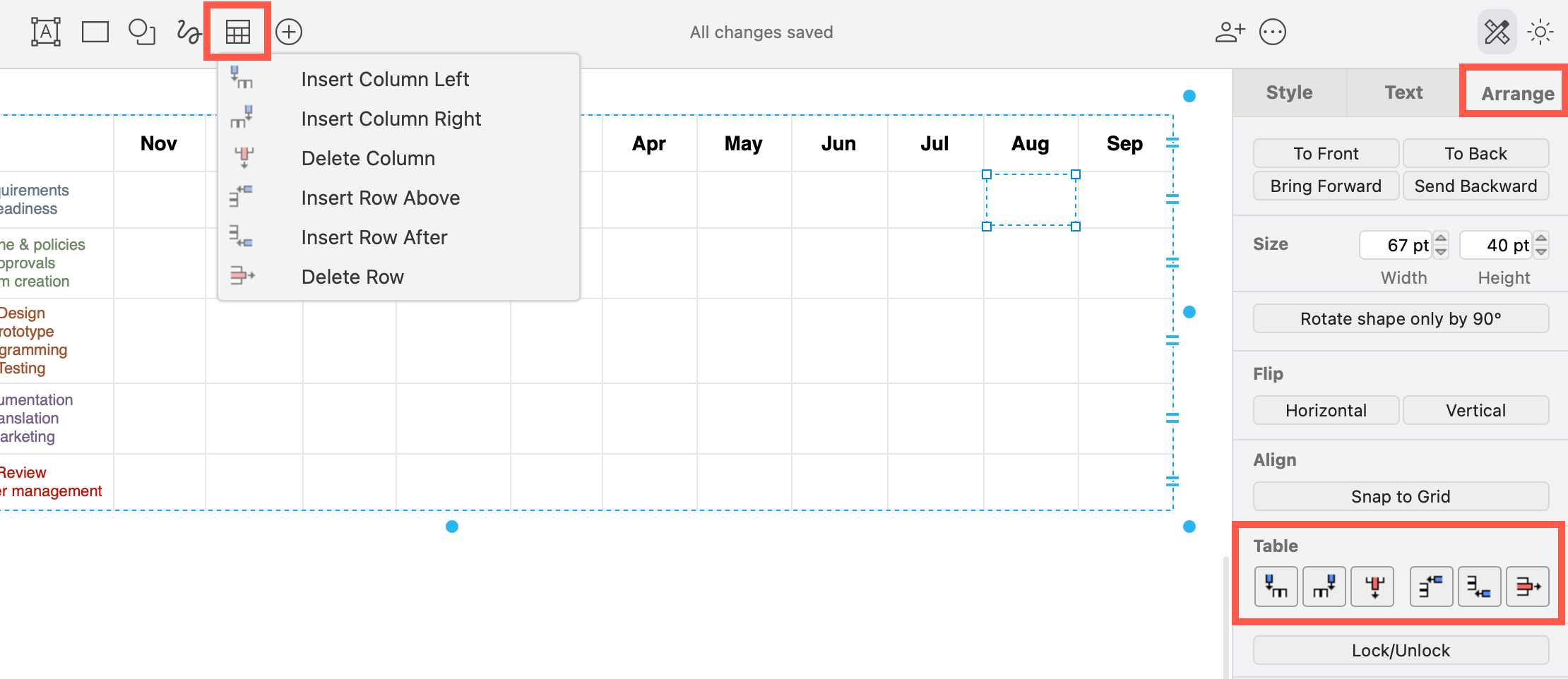The height and width of the screenshot is (679, 1568).
Task: Increase Width using its stepper arrow
Action: 1441,239
